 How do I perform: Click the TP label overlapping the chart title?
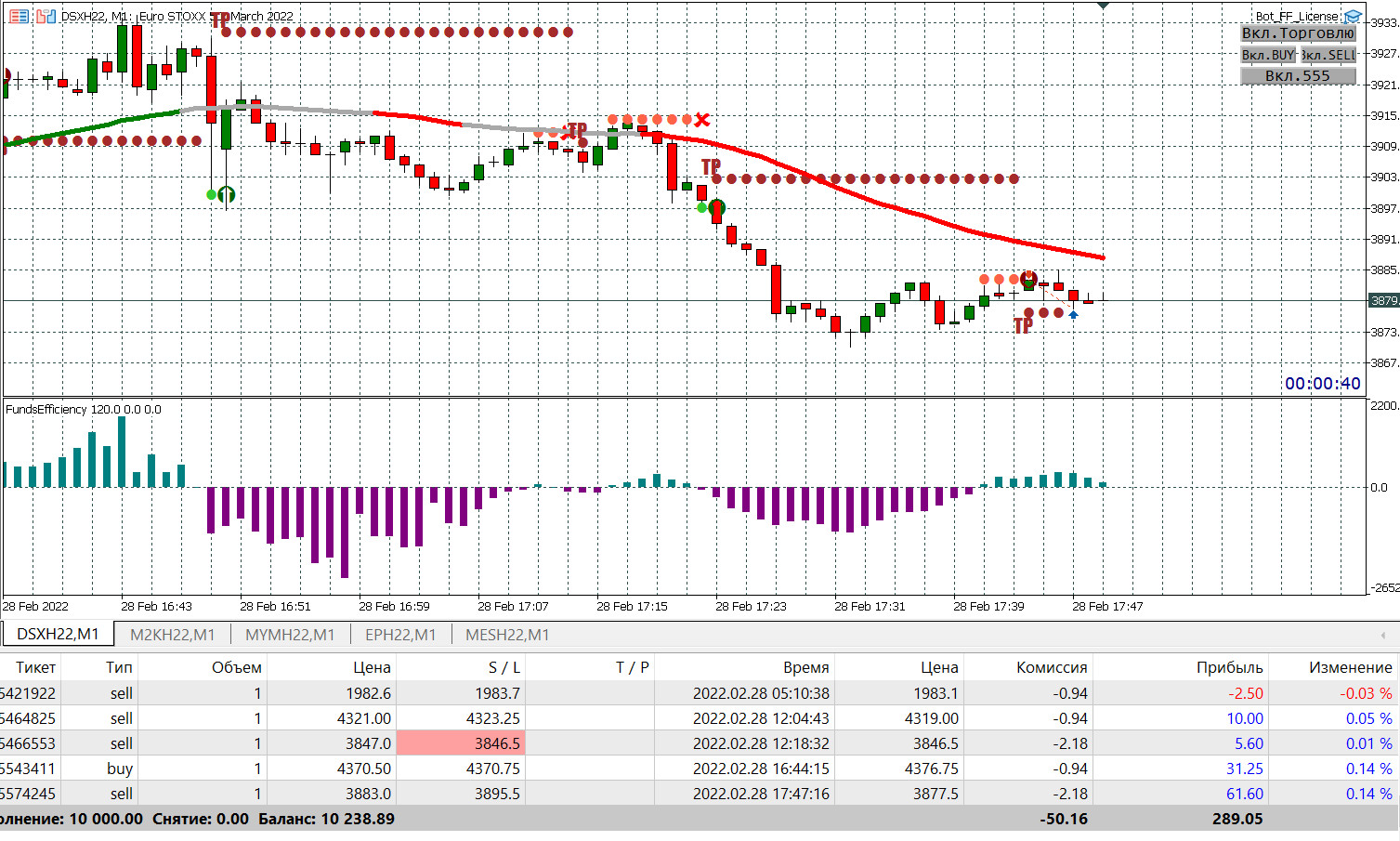tap(220, 20)
